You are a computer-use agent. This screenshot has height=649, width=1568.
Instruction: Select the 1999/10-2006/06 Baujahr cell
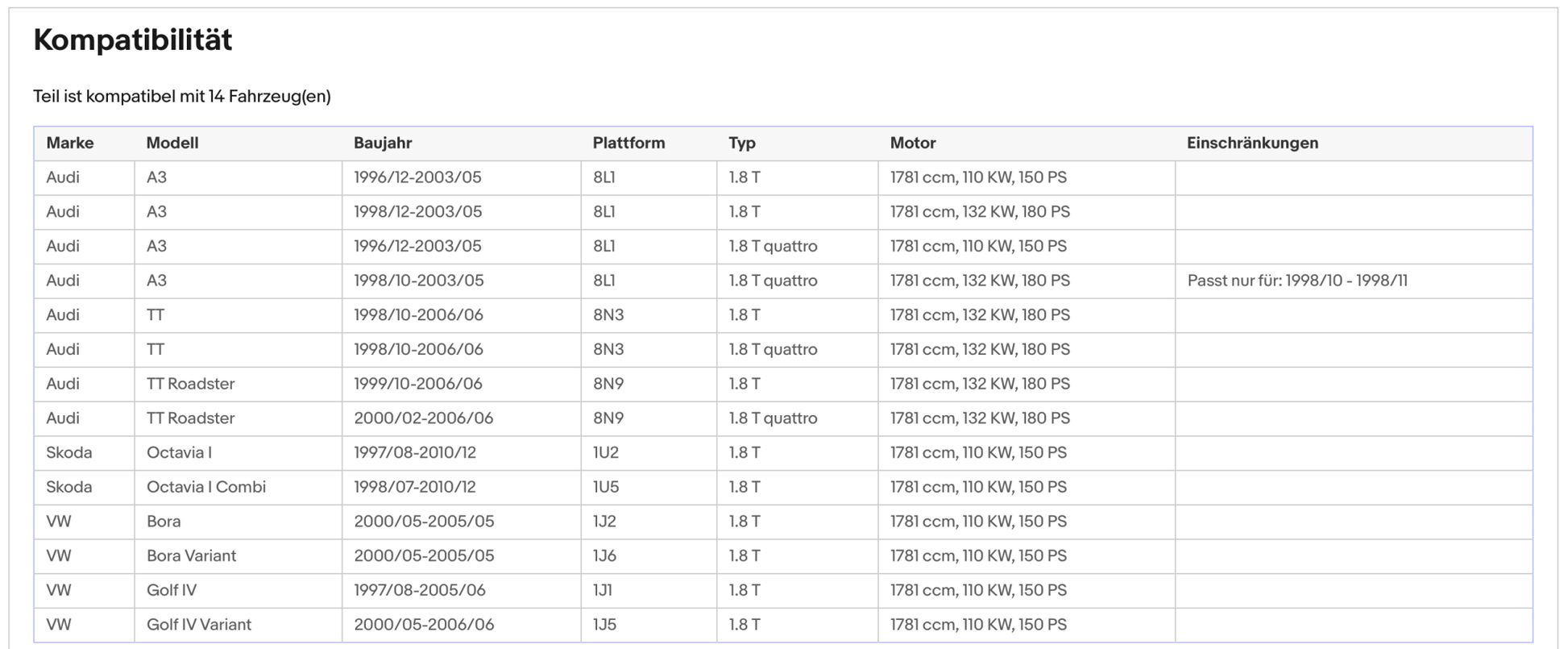point(418,384)
